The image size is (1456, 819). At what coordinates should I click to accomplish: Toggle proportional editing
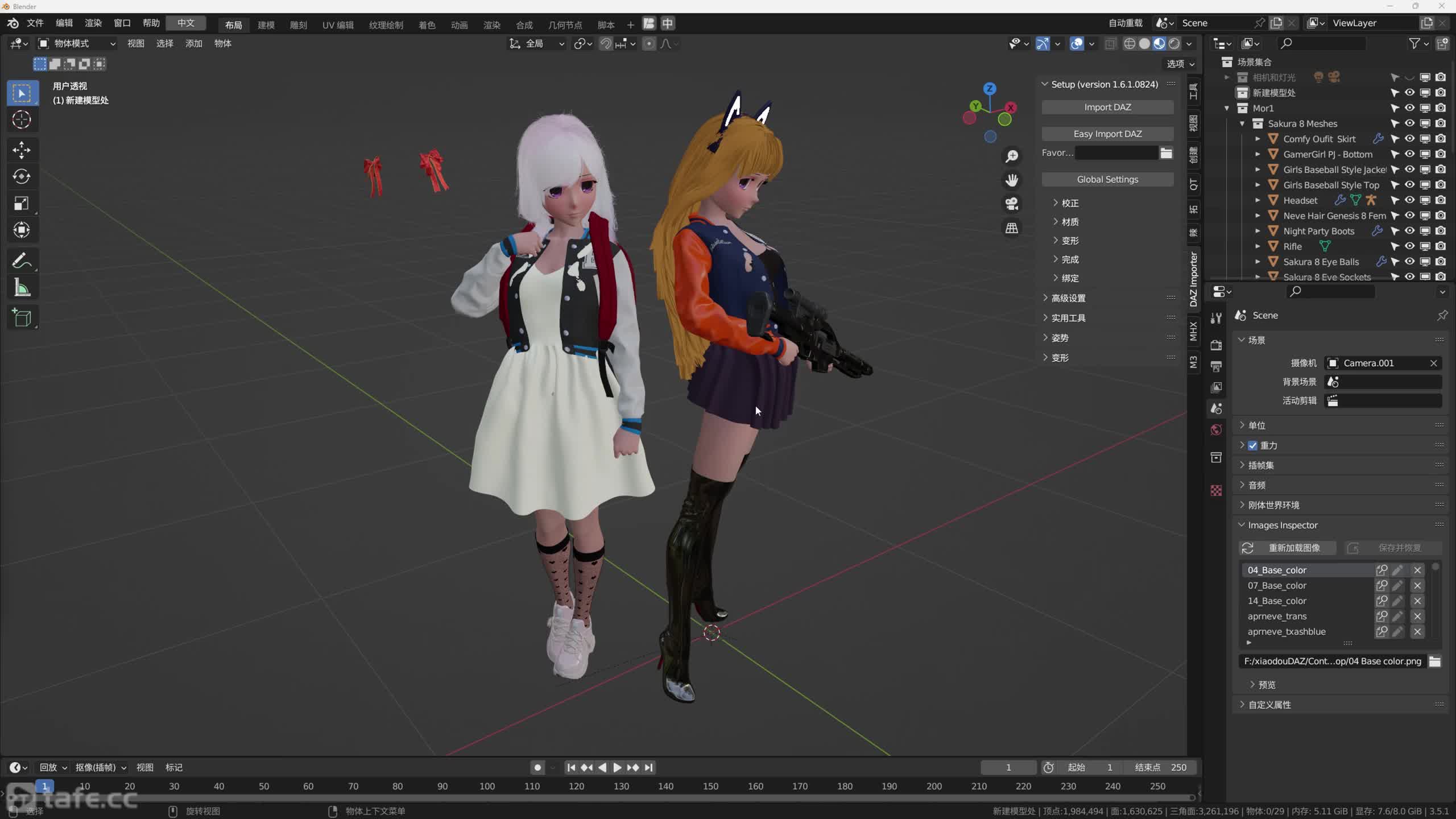point(649,44)
